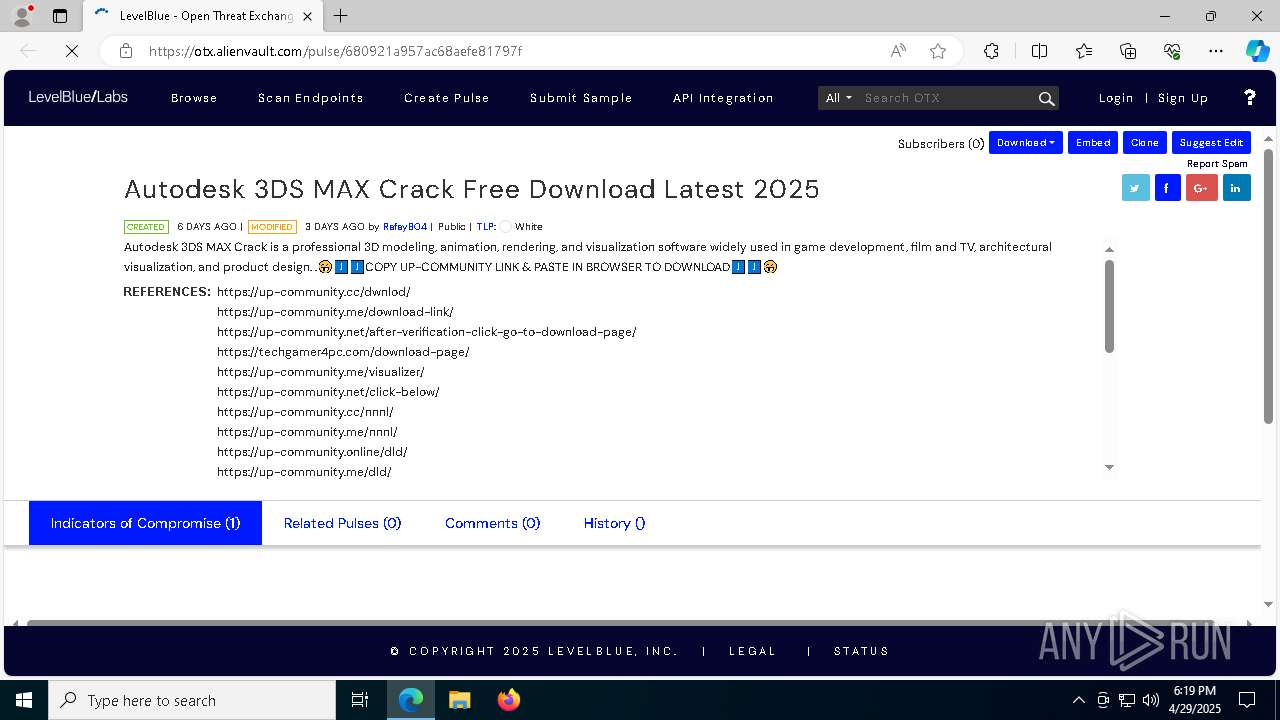1280x720 pixels.
Task: Open the notifications center icon
Action: [1247, 700]
